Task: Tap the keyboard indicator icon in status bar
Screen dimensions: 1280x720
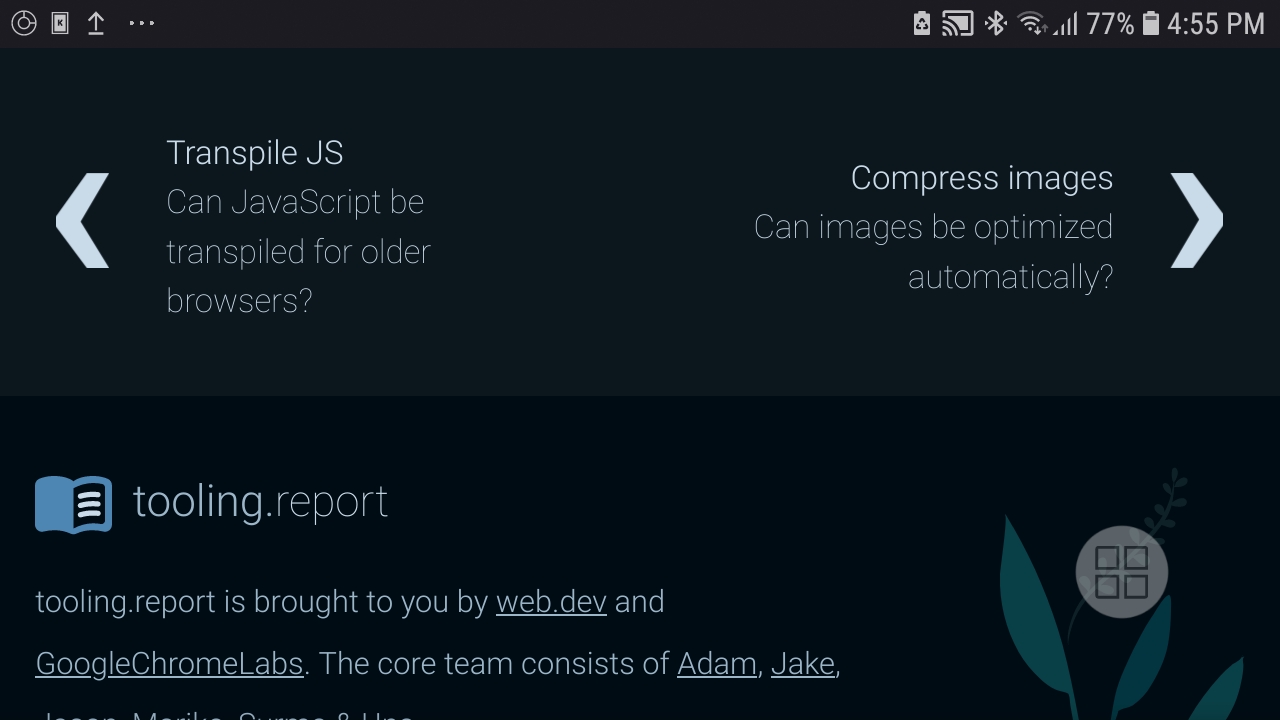Action: [60, 22]
